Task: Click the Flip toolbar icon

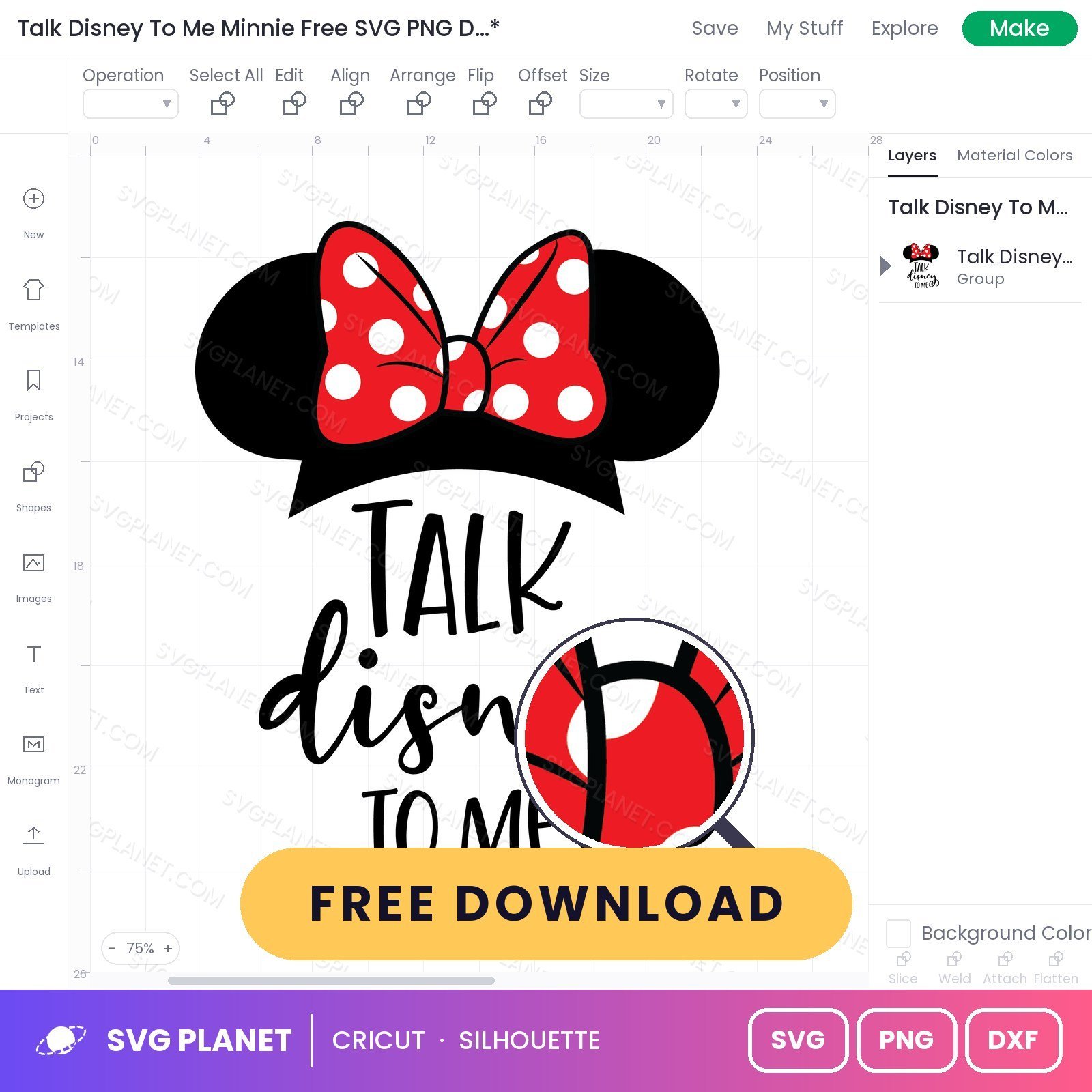Action: [485, 104]
